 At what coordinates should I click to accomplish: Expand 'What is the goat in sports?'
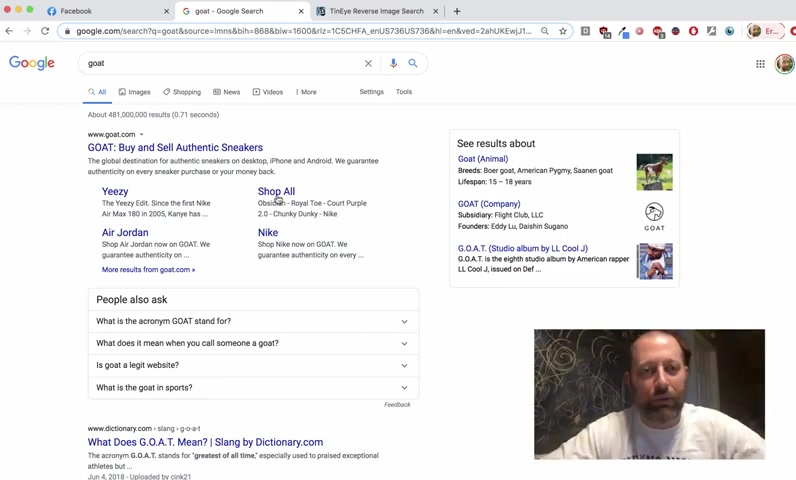point(253,388)
